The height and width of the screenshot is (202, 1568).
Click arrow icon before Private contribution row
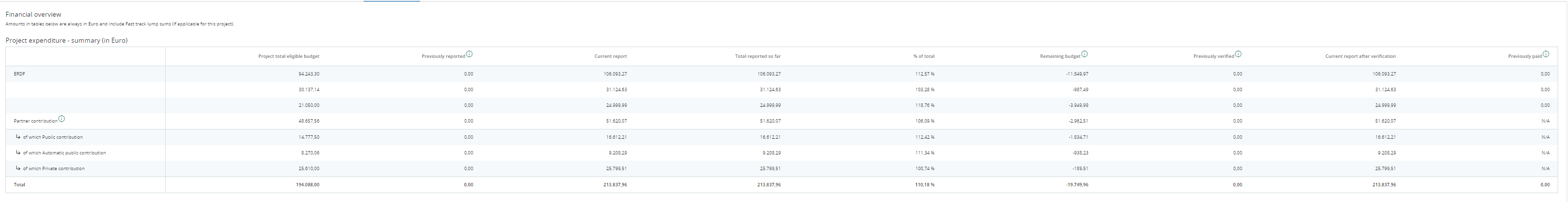click(x=18, y=168)
